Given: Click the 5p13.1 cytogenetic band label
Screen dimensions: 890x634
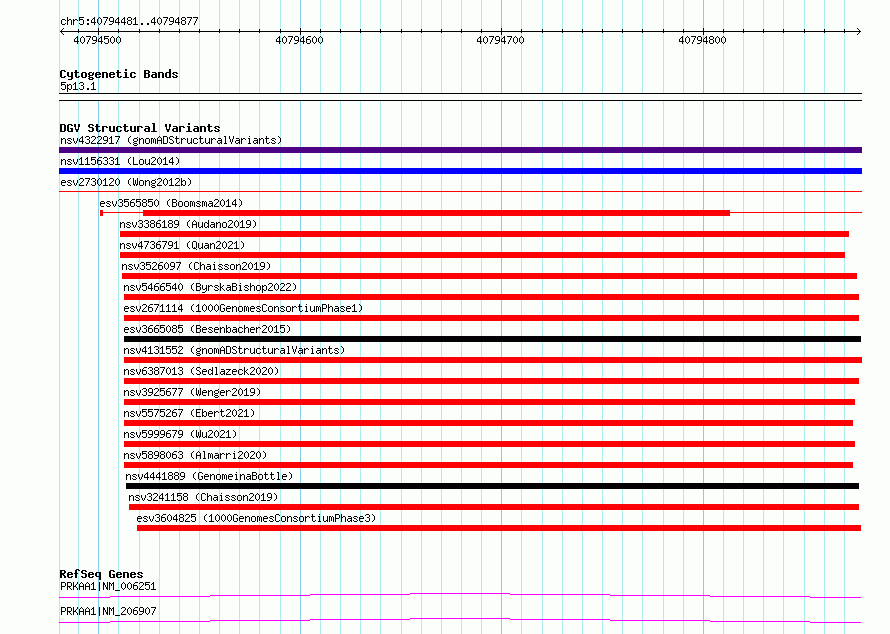Looking at the screenshot, I should [78, 86].
